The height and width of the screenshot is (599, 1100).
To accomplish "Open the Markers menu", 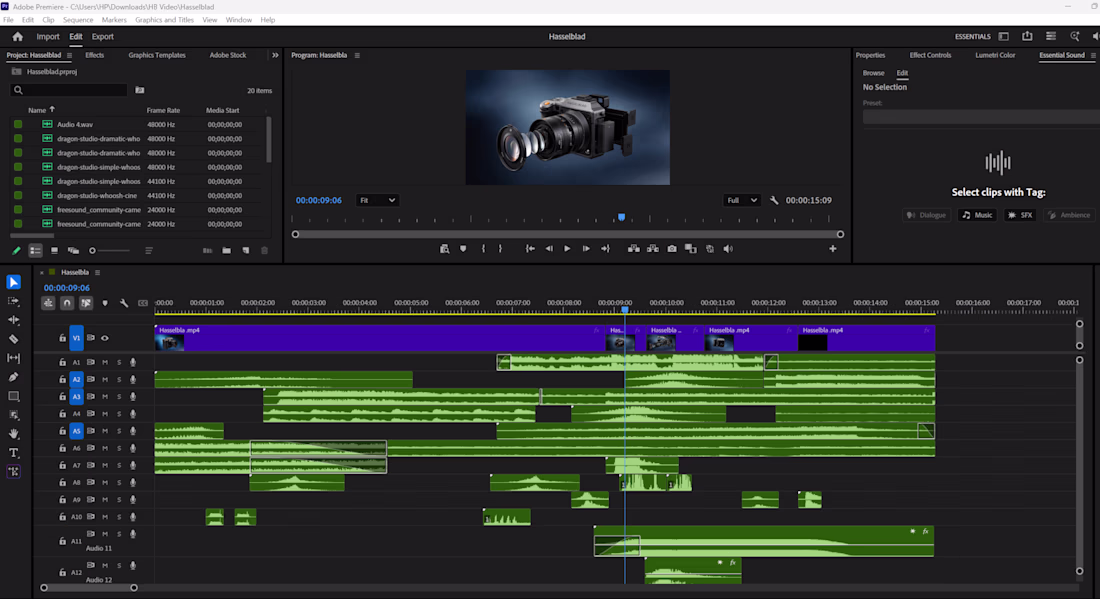I will [x=114, y=20].
